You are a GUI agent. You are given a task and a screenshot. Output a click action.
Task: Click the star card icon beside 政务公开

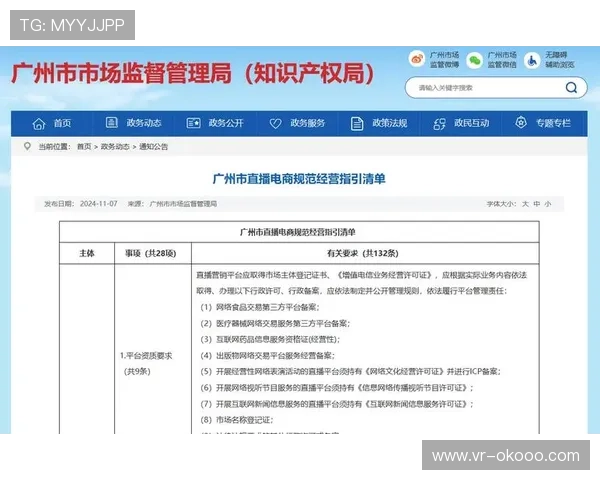[193, 123]
